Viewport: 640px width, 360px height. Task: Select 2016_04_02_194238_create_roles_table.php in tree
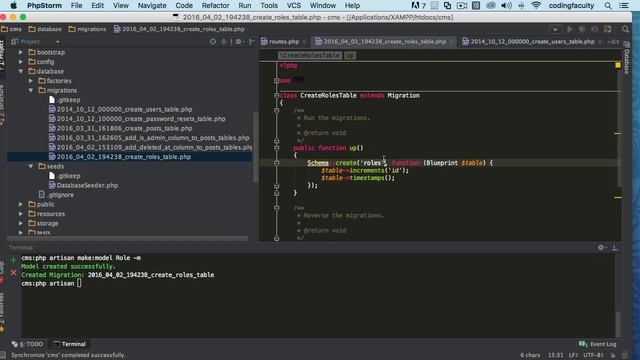pos(124,157)
